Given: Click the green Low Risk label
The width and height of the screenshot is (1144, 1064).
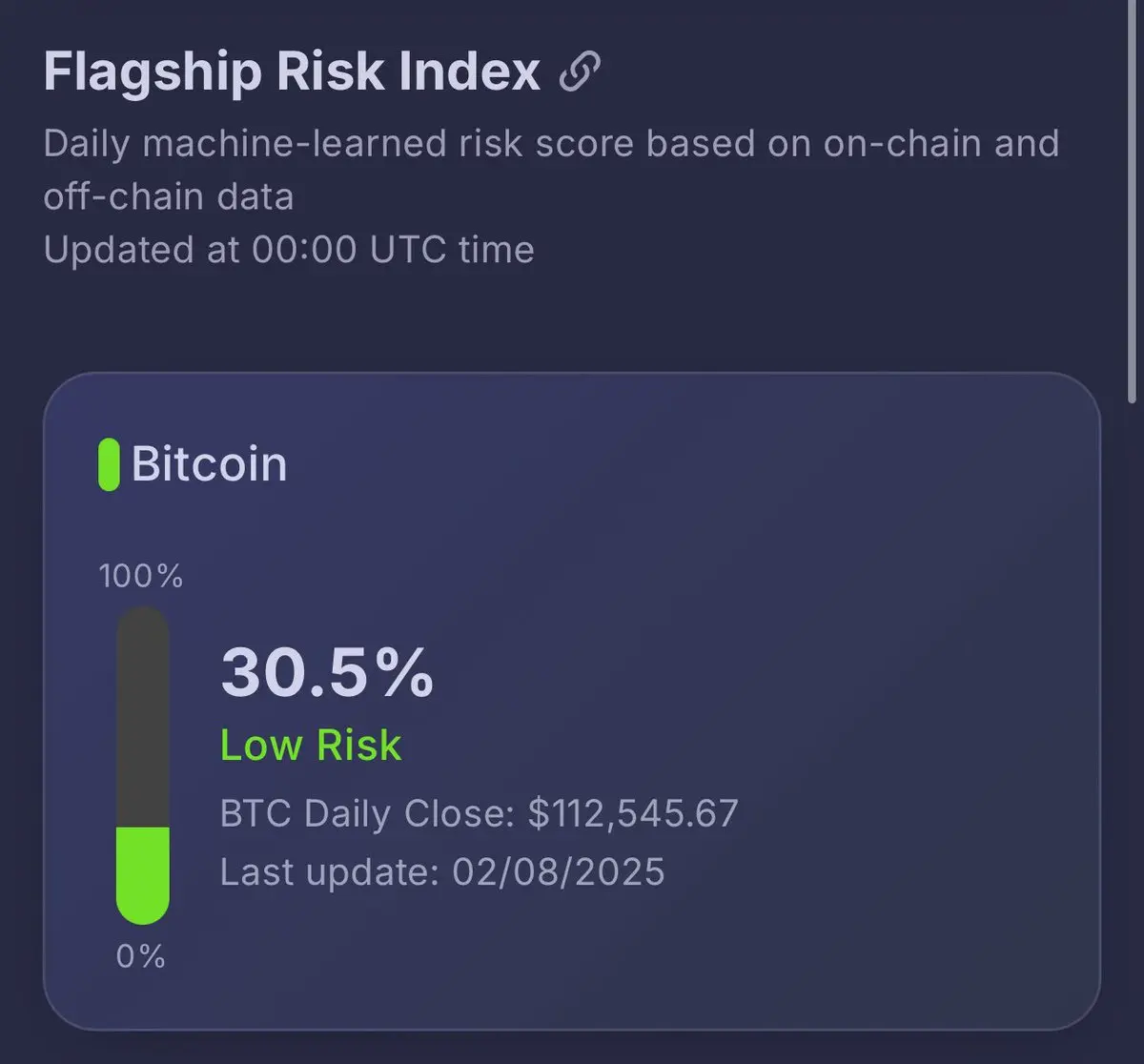Looking at the screenshot, I should coord(311,745).
